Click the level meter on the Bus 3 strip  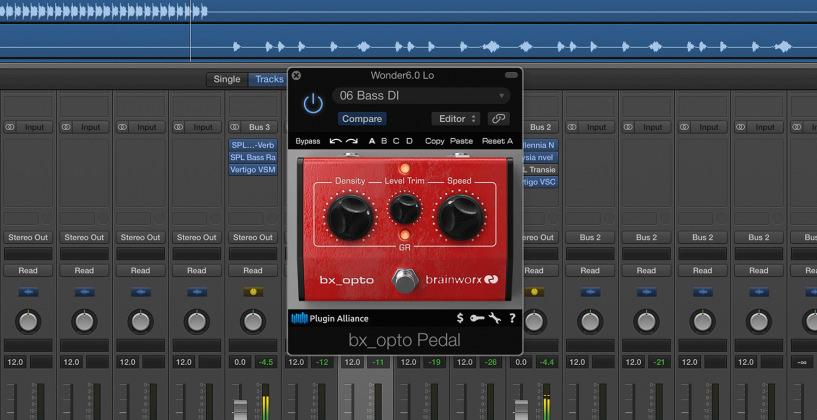point(266,401)
